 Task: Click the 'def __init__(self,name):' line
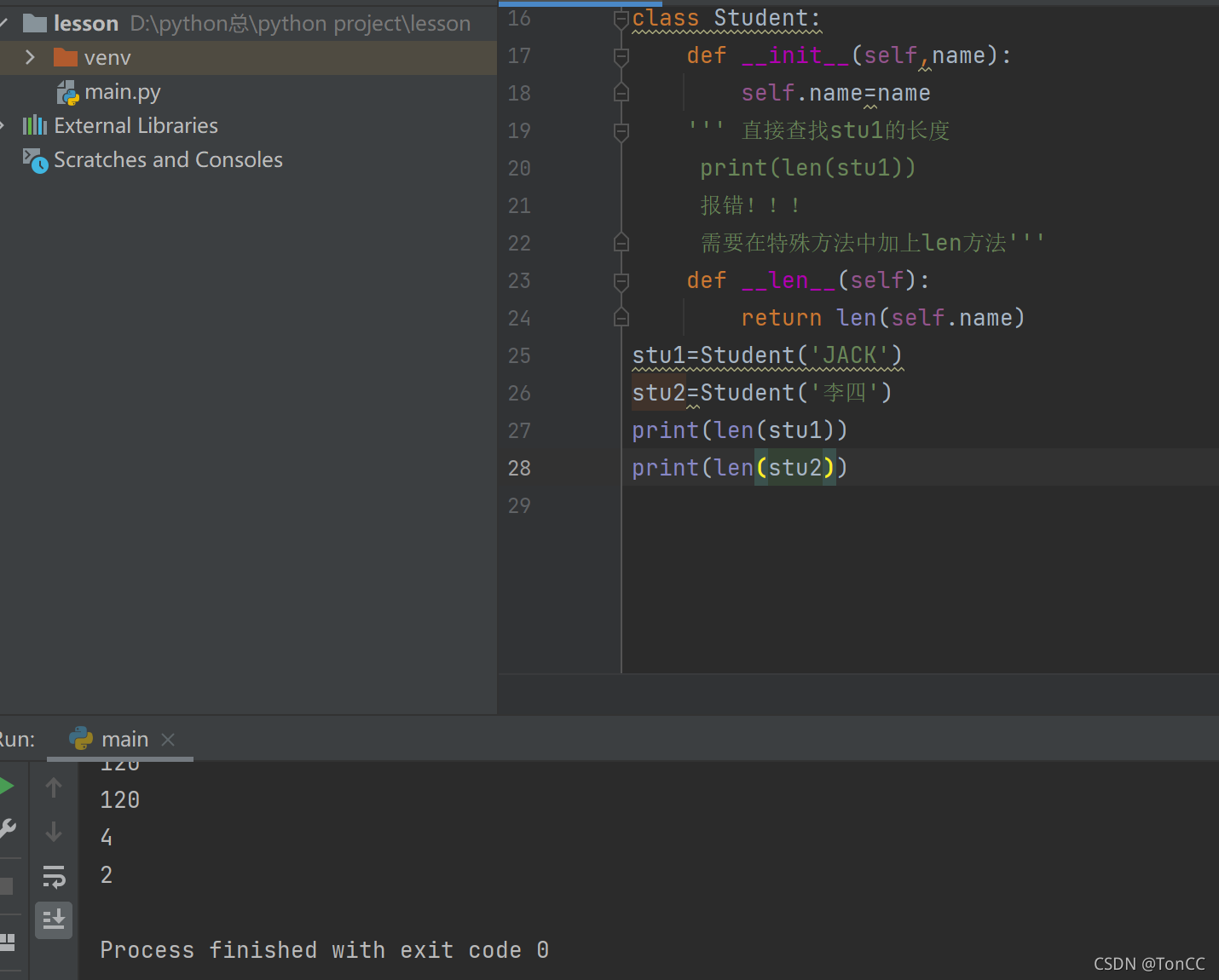pyautogui.click(x=849, y=55)
